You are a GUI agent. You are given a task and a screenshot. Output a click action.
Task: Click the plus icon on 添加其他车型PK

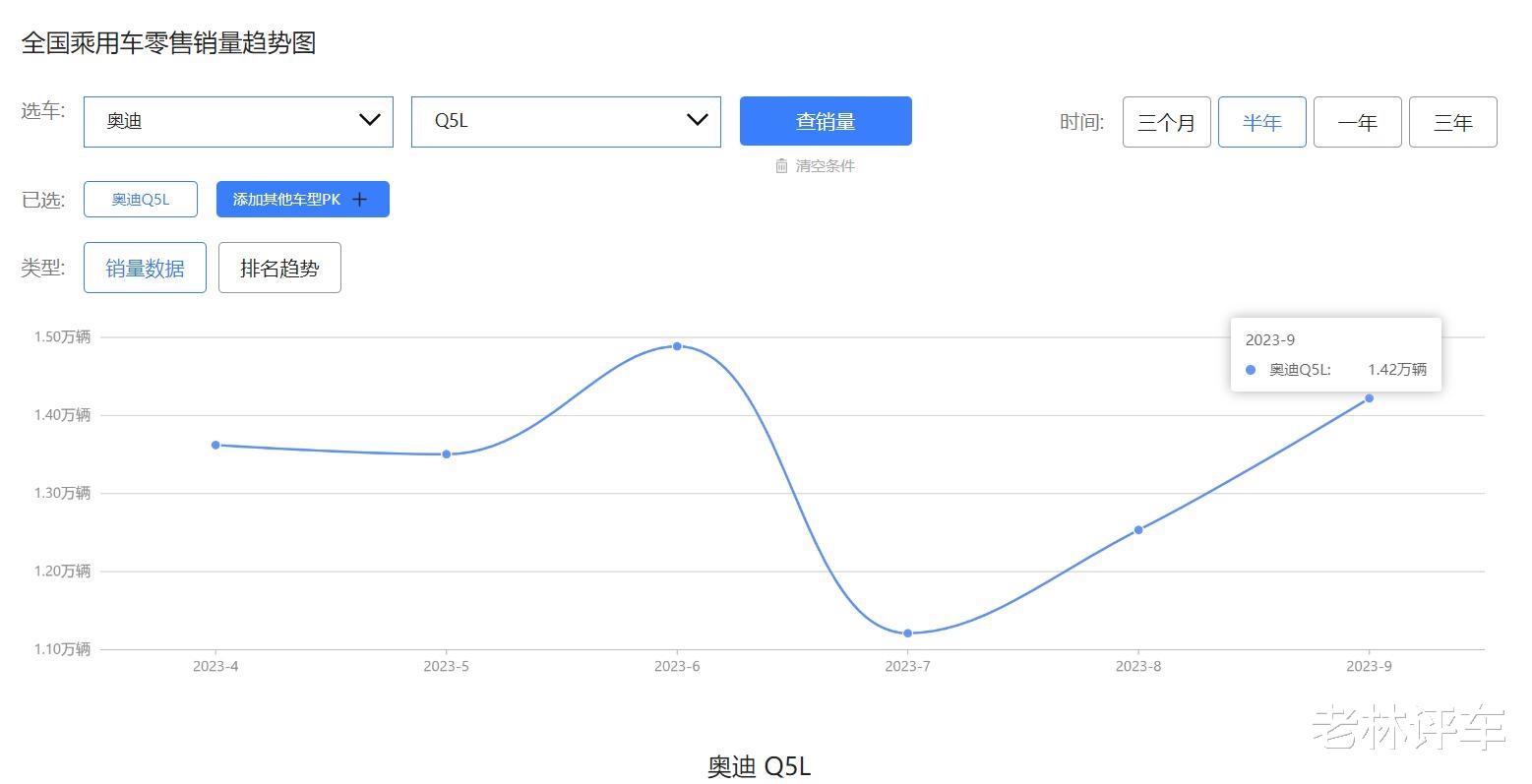point(360,200)
